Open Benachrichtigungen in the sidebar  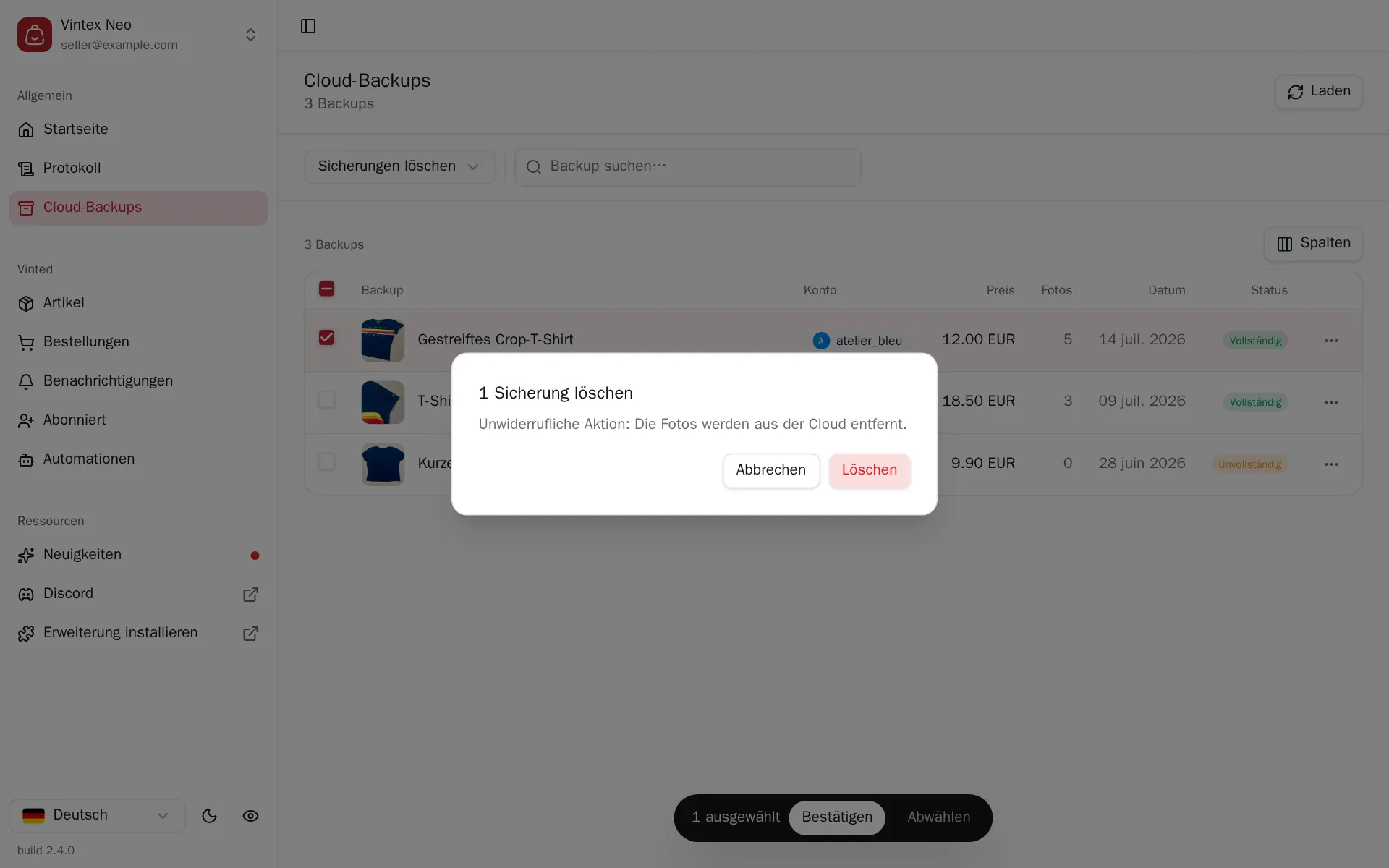(x=138, y=381)
